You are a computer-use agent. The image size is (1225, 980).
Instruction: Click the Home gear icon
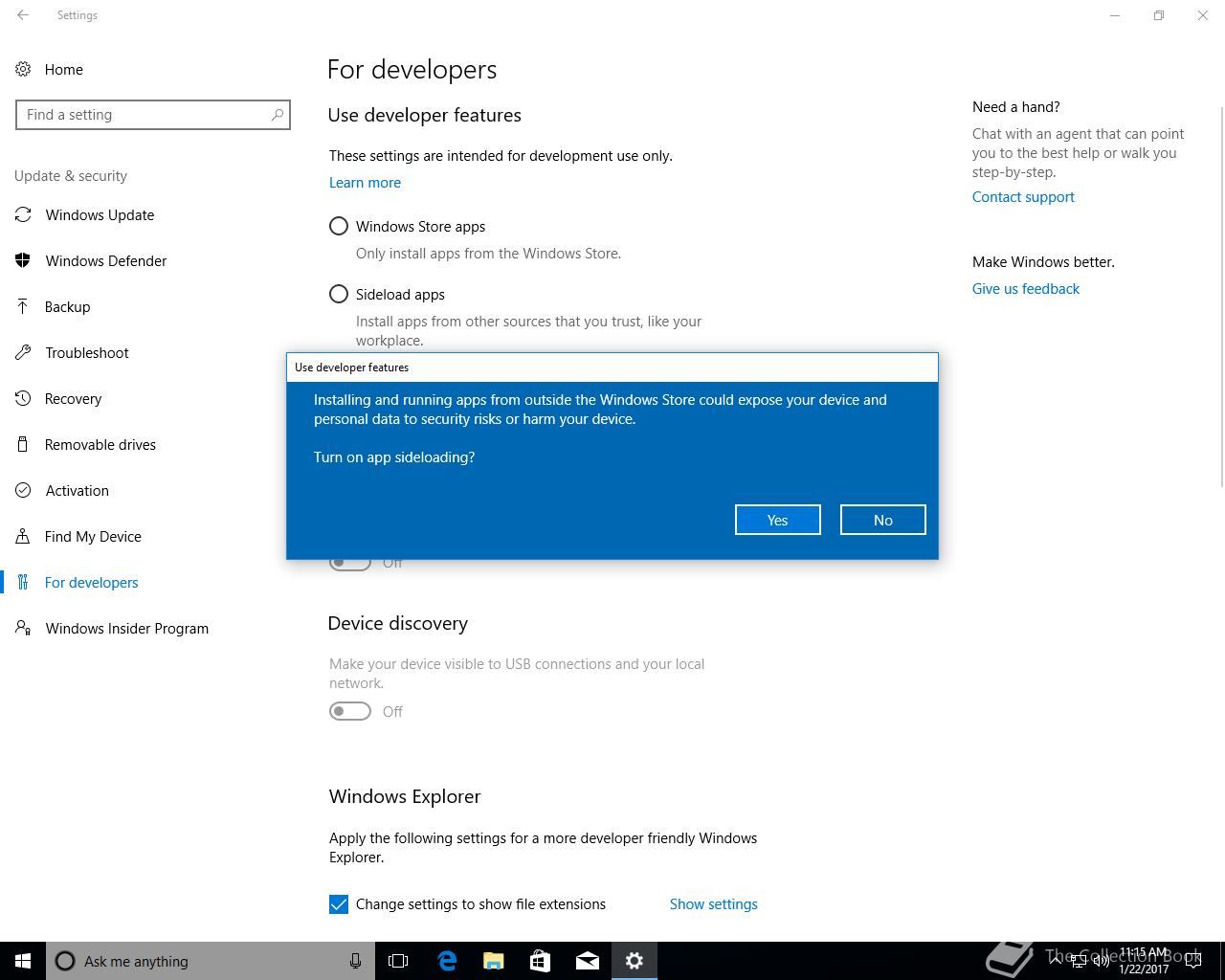pyautogui.click(x=23, y=69)
